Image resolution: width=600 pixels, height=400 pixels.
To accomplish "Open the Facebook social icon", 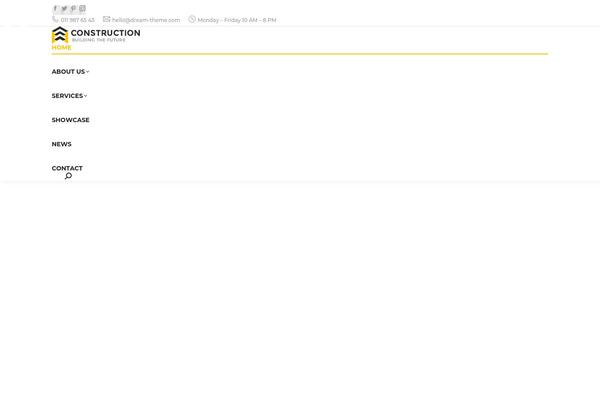I will [x=55, y=8].
